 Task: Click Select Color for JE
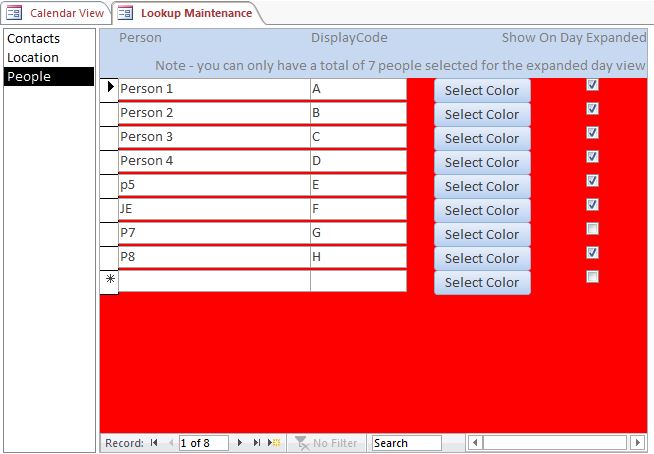(x=482, y=210)
